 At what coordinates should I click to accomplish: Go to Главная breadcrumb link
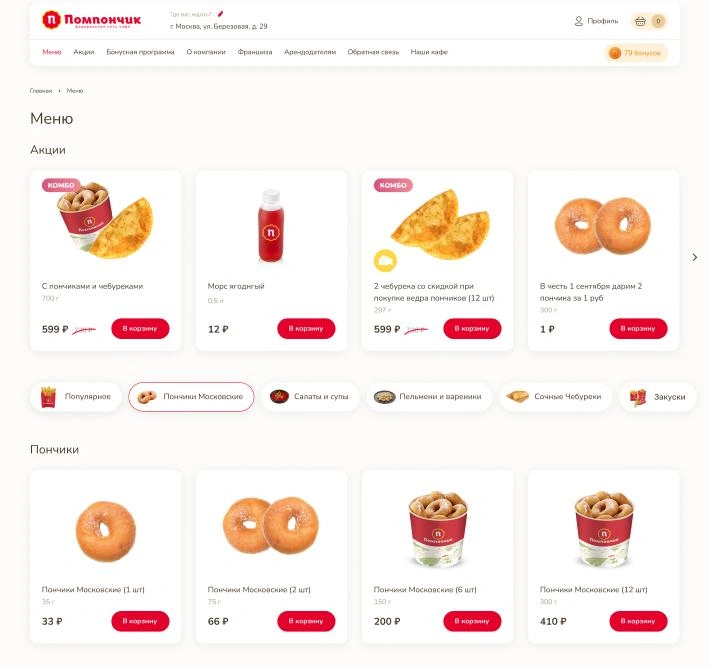pyautogui.click(x=41, y=91)
